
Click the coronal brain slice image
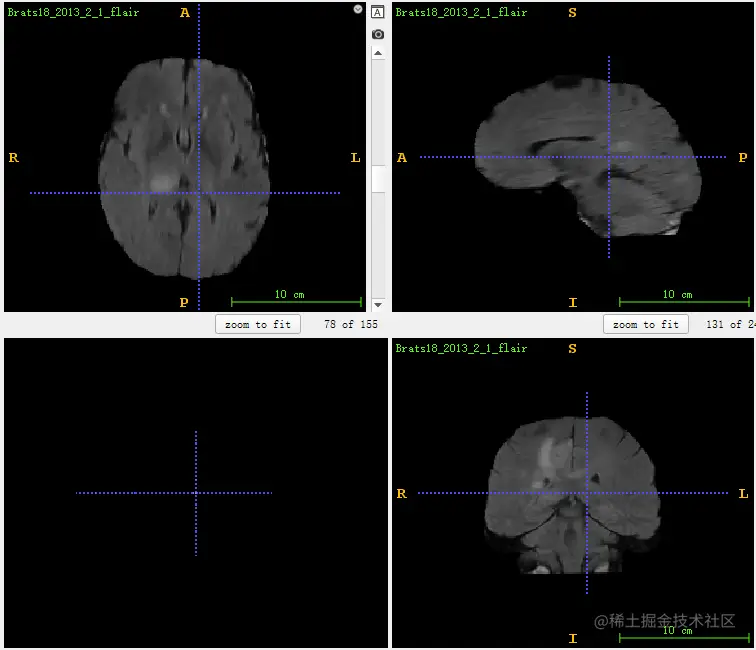[x=573, y=495]
